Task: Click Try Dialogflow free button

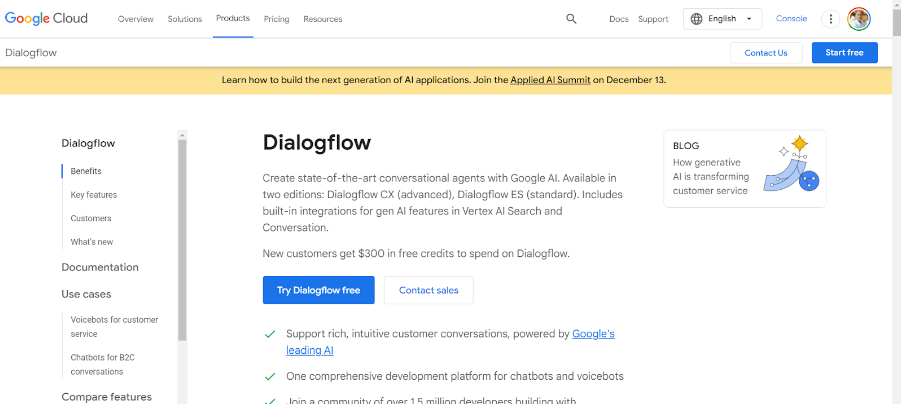Action: (x=318, y=290)
